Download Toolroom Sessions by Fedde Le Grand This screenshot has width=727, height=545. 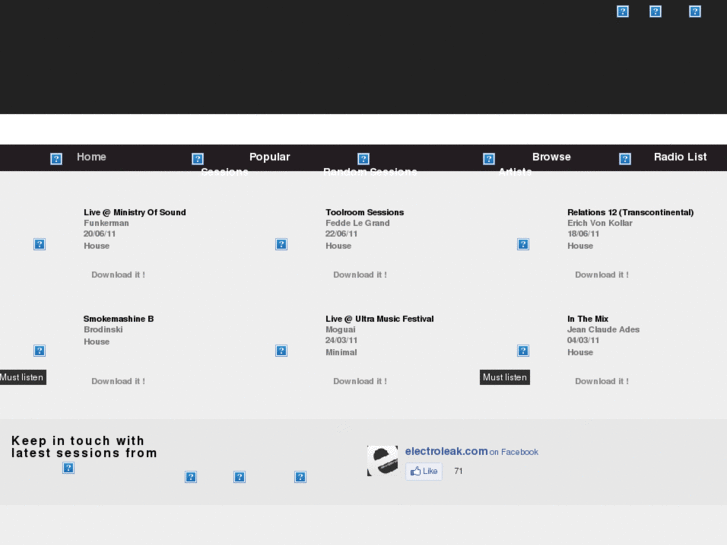[360, 275]
